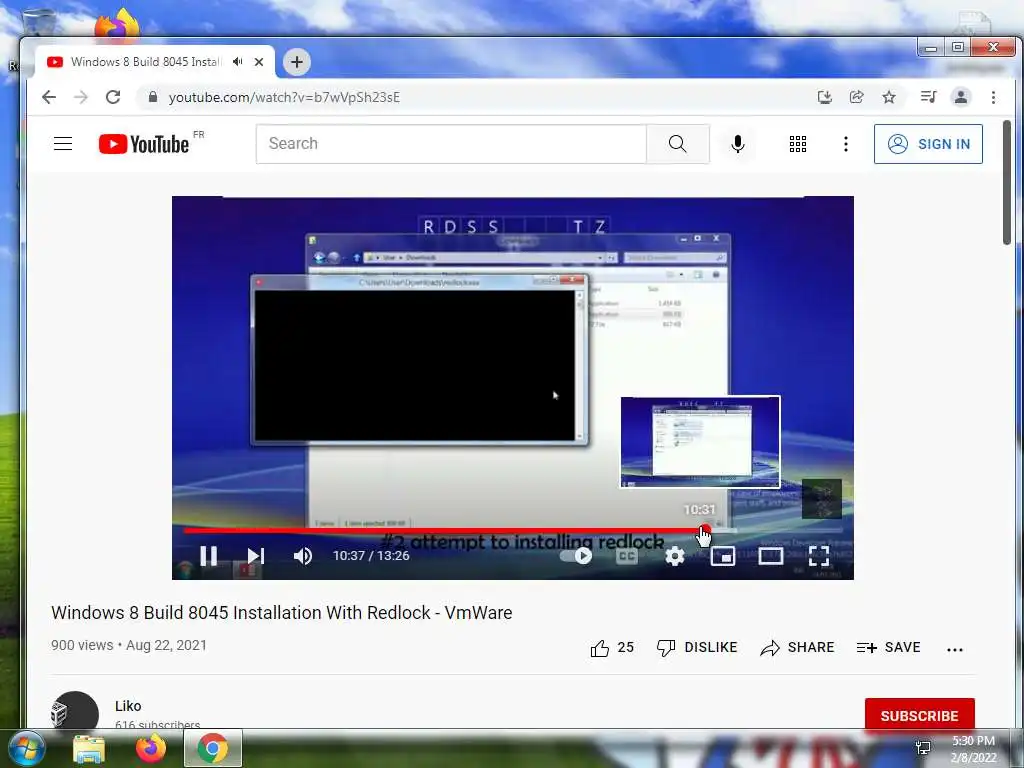This screenshot has width=1024, height=768.
Task: Click the share page icon in address bar
Action: pyautogui.click(x=857, y=97)
